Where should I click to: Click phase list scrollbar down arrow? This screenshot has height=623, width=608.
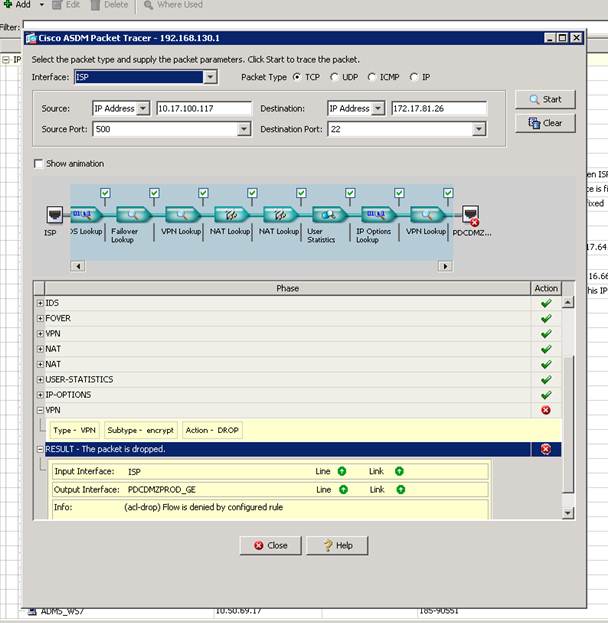click(x=568, y=513)
